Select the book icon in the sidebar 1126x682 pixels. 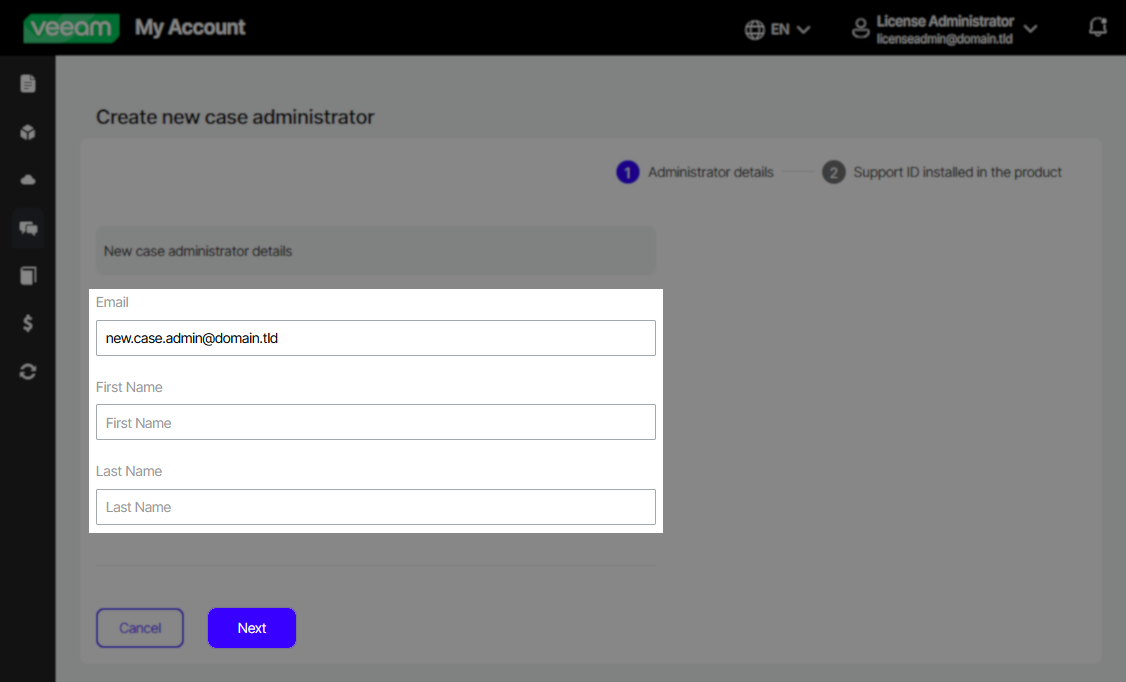tap(26, 275)
